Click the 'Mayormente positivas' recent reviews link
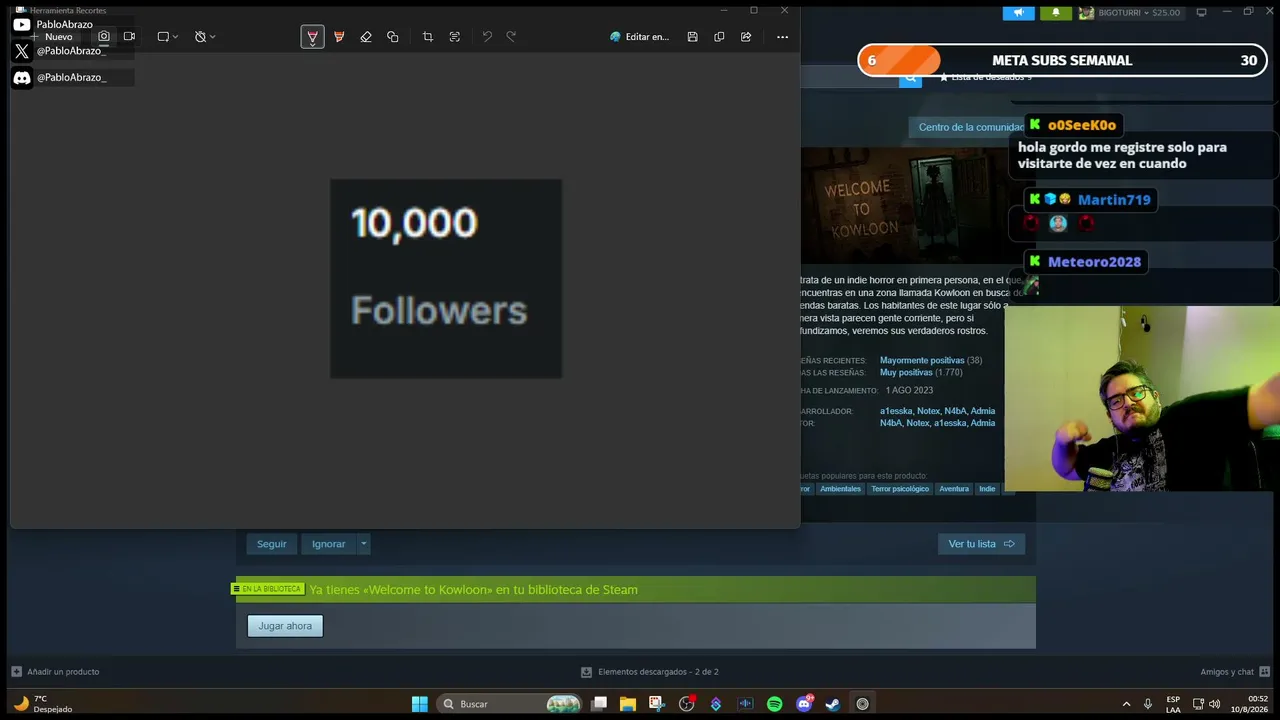1280x720 pixels. pos(922,360)
